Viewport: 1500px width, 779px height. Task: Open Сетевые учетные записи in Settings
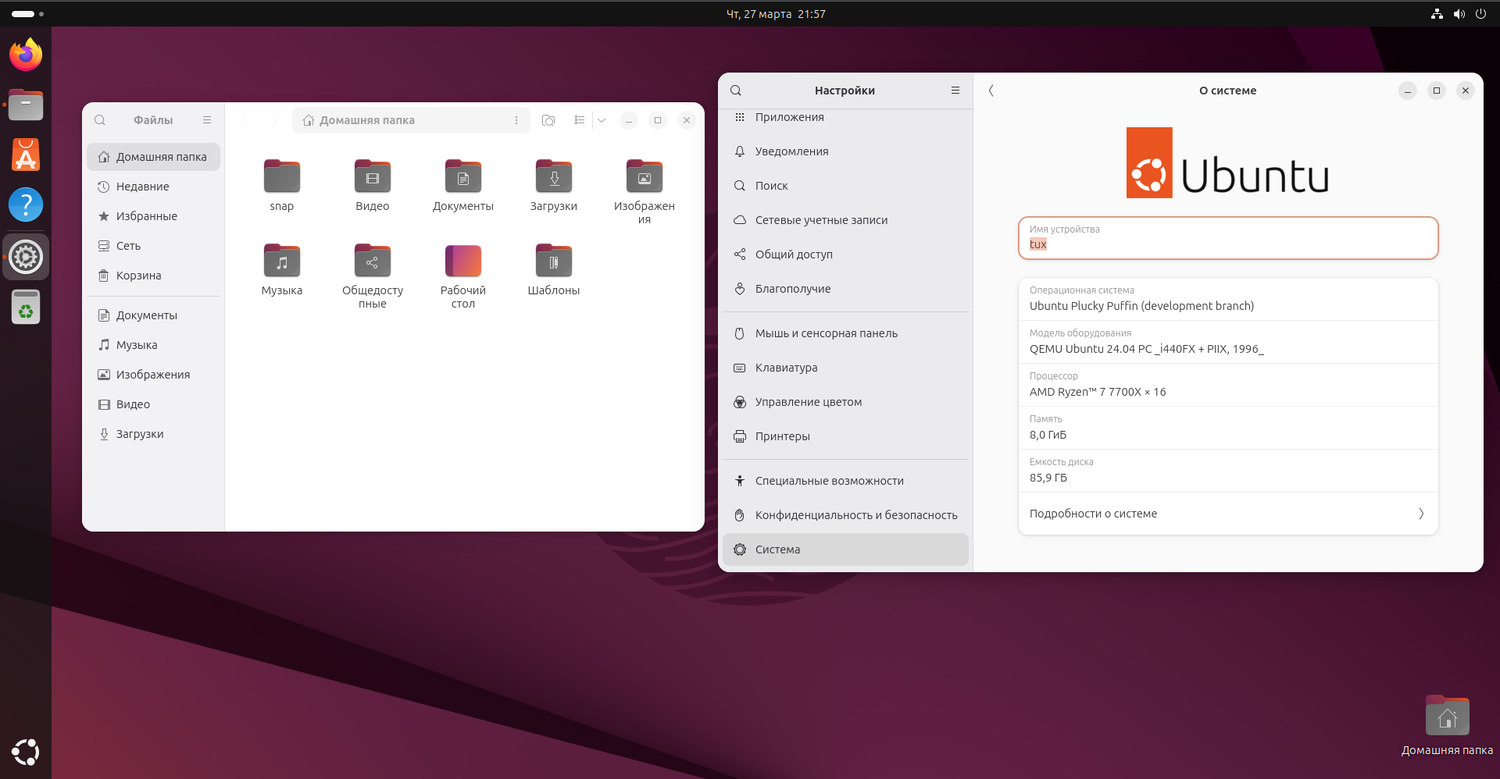click(x=845, y=220)
